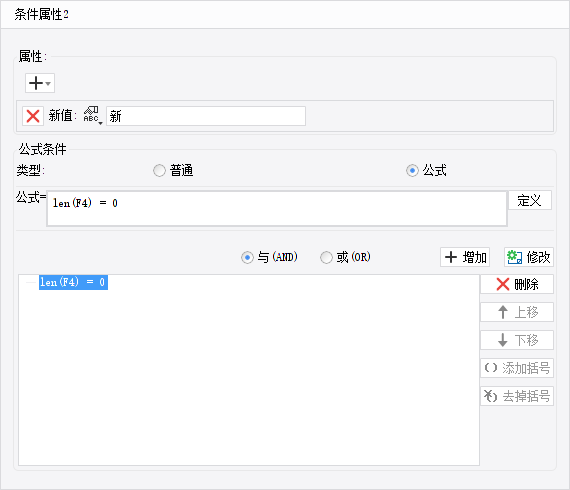Image resolution: width=570 pixels, height=490 pixels.
Task: Click the 定义 button
Action: (x=530, y=200)
